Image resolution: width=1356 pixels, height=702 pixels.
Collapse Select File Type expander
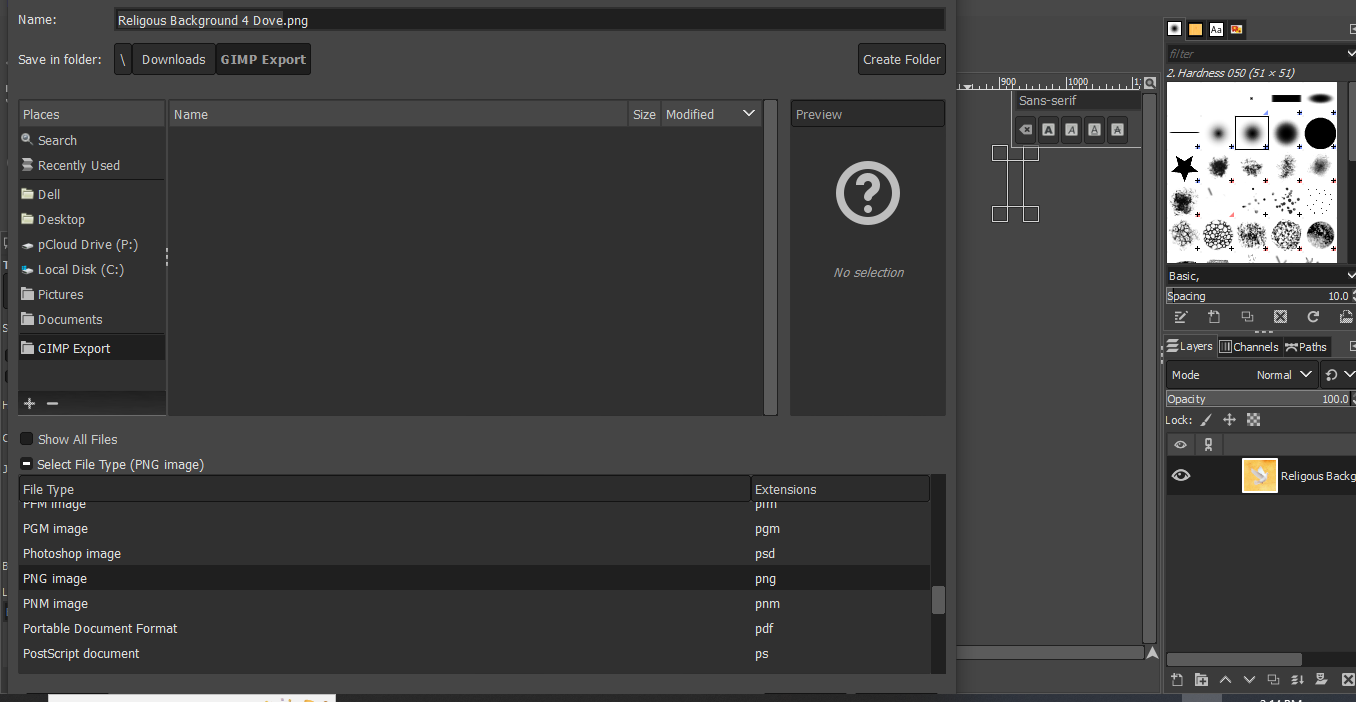[x=27, y=464]
